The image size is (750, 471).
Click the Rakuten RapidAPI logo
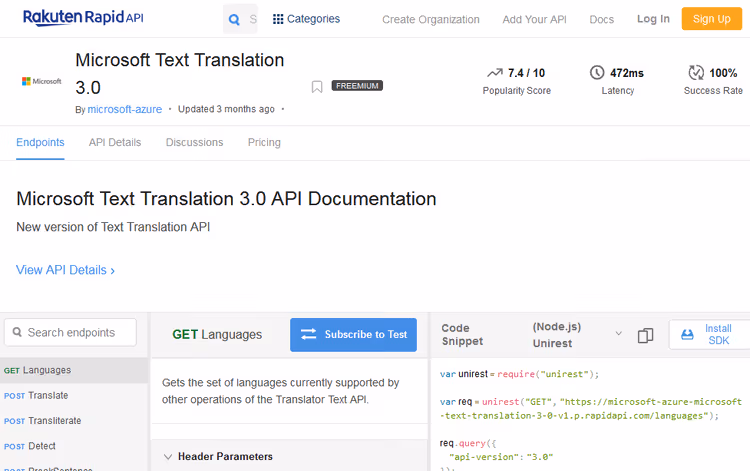coord(83,18)
